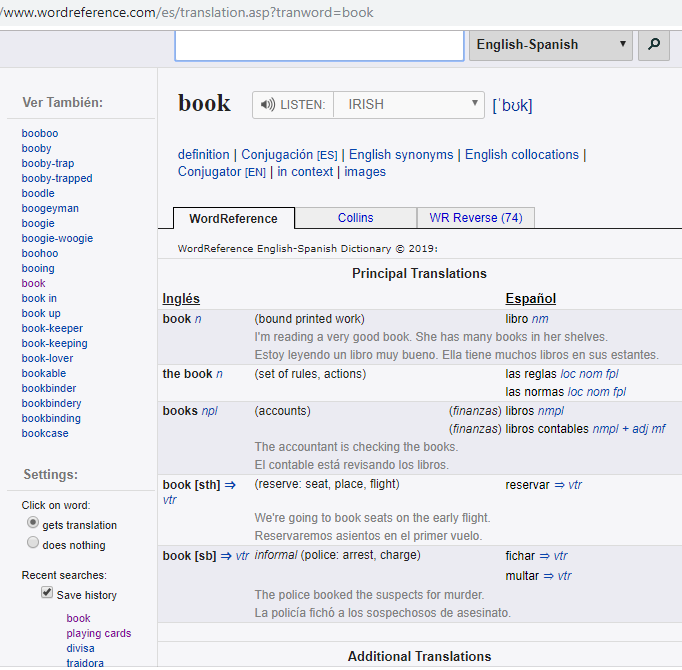682x670 pixels.
Task: Click 'reservar' translation word
Action: pyautogui.click(x=527, y=485)
